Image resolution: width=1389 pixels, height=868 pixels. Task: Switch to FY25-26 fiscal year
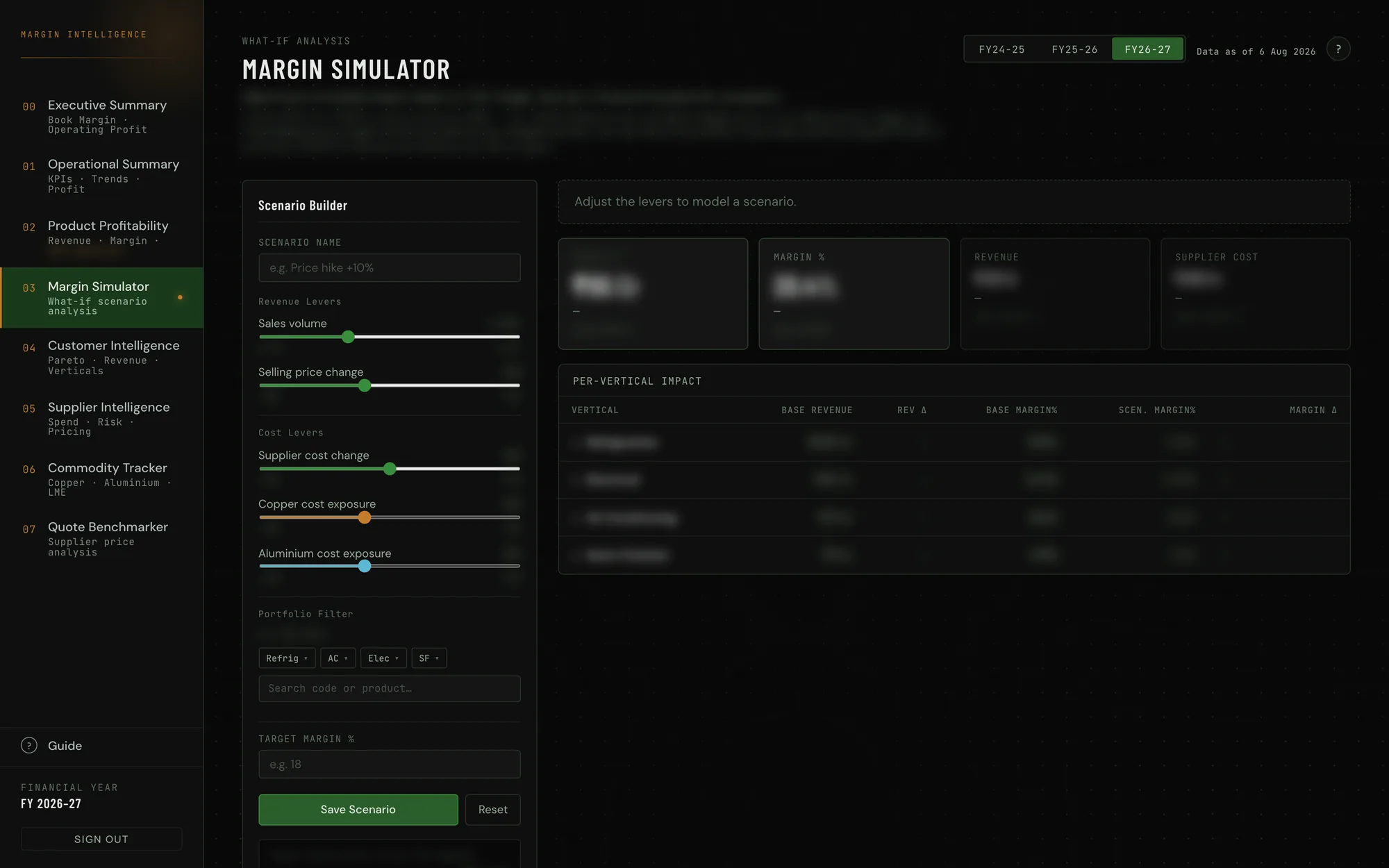tap(1074, 49)
